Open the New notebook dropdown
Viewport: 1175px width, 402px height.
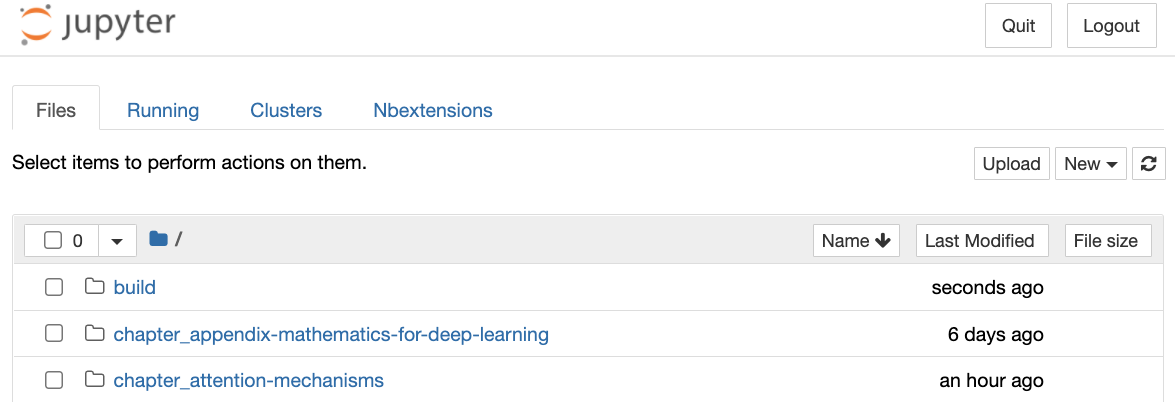click(1091, 164)
